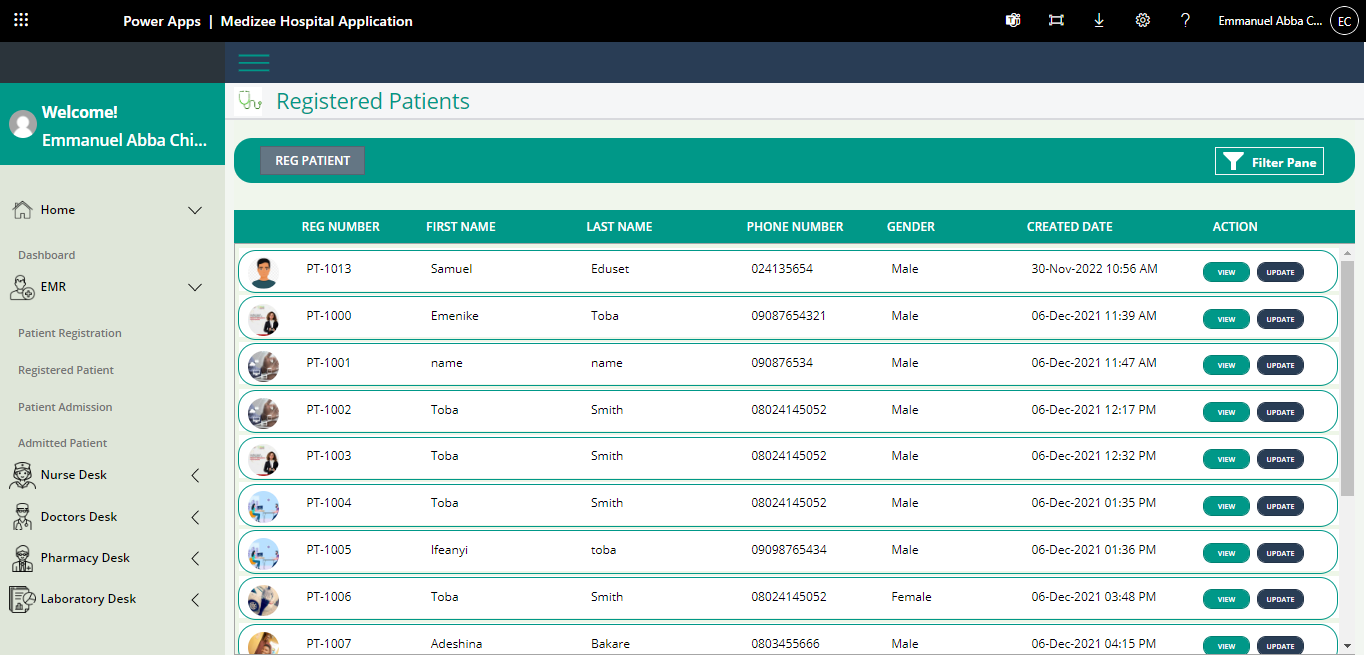Expand the Pharmacy Desk section

coord(195,558)
